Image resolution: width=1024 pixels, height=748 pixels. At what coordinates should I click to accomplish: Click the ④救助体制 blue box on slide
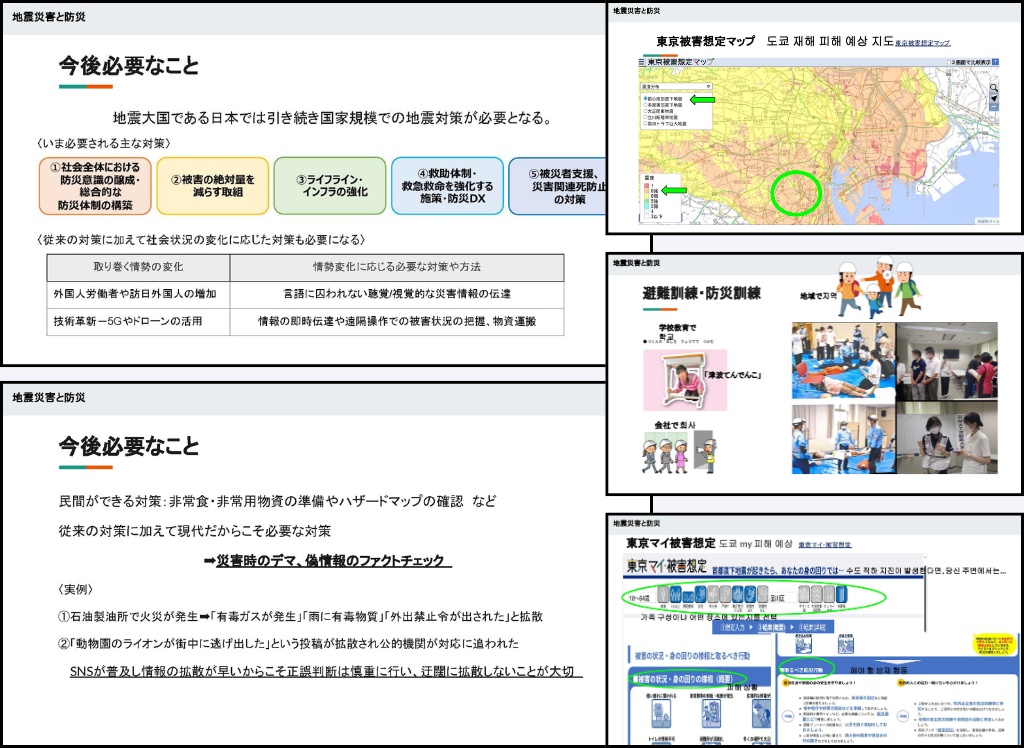coord(445,185)
